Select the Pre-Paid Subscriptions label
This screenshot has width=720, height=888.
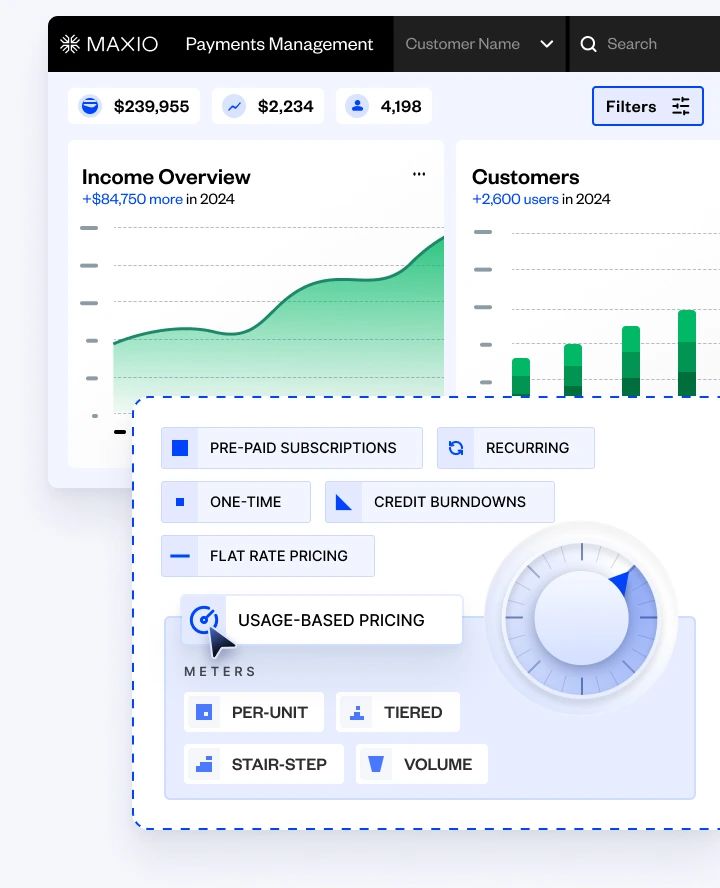coord(303,448)
